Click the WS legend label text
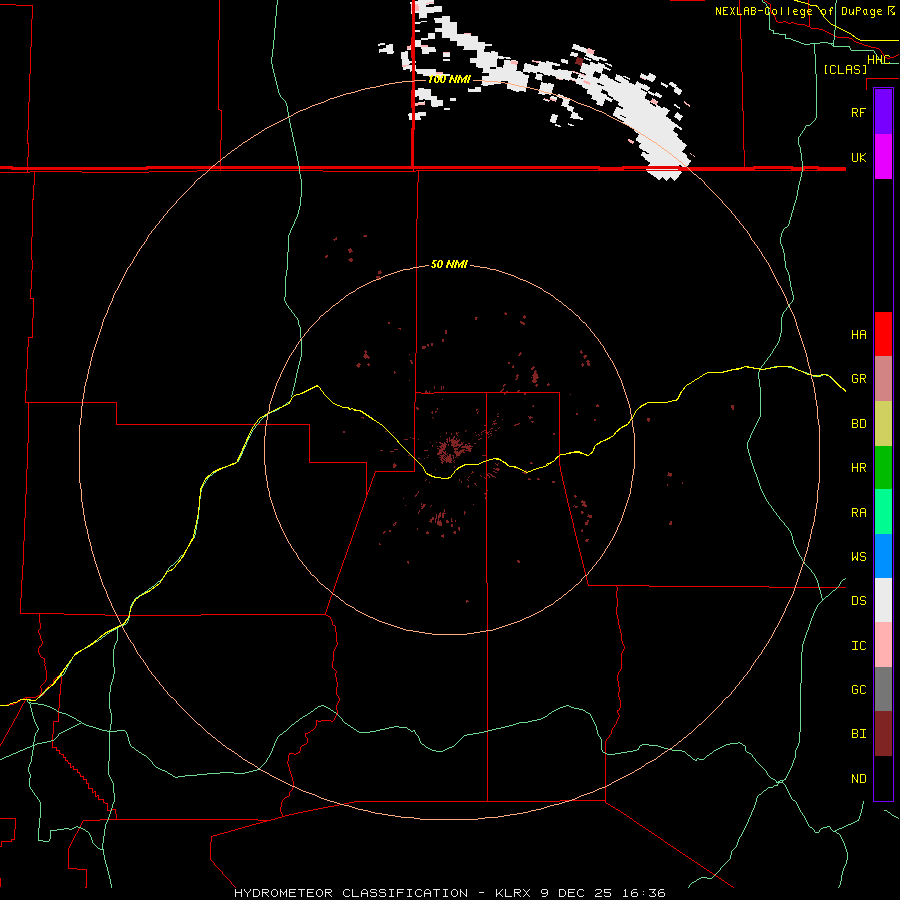The image size is (900, 900). pos(858,557)
